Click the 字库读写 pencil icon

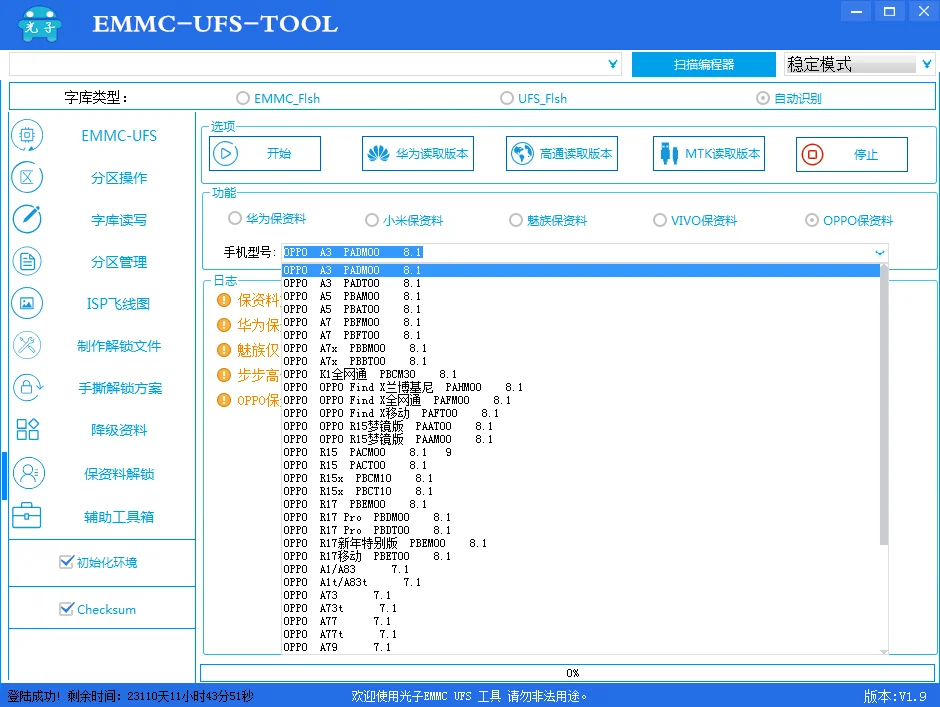27,219
